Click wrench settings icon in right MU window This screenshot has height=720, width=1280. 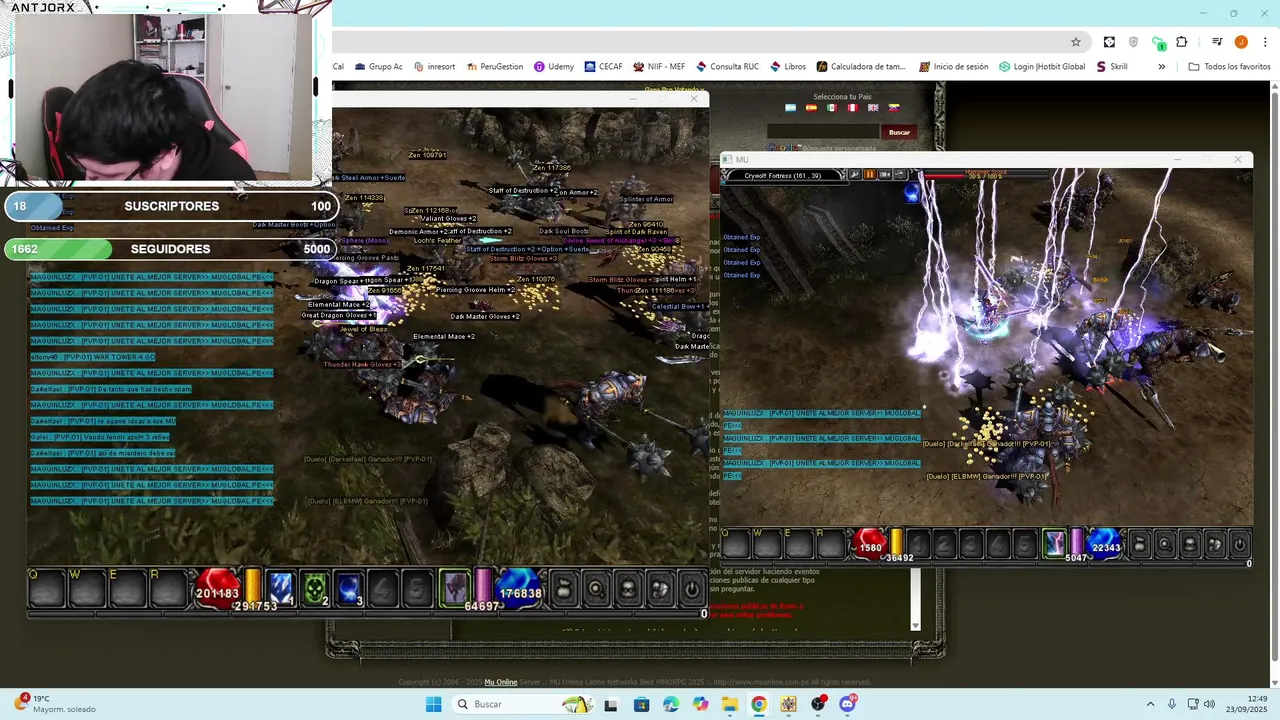tap(854, 175)
